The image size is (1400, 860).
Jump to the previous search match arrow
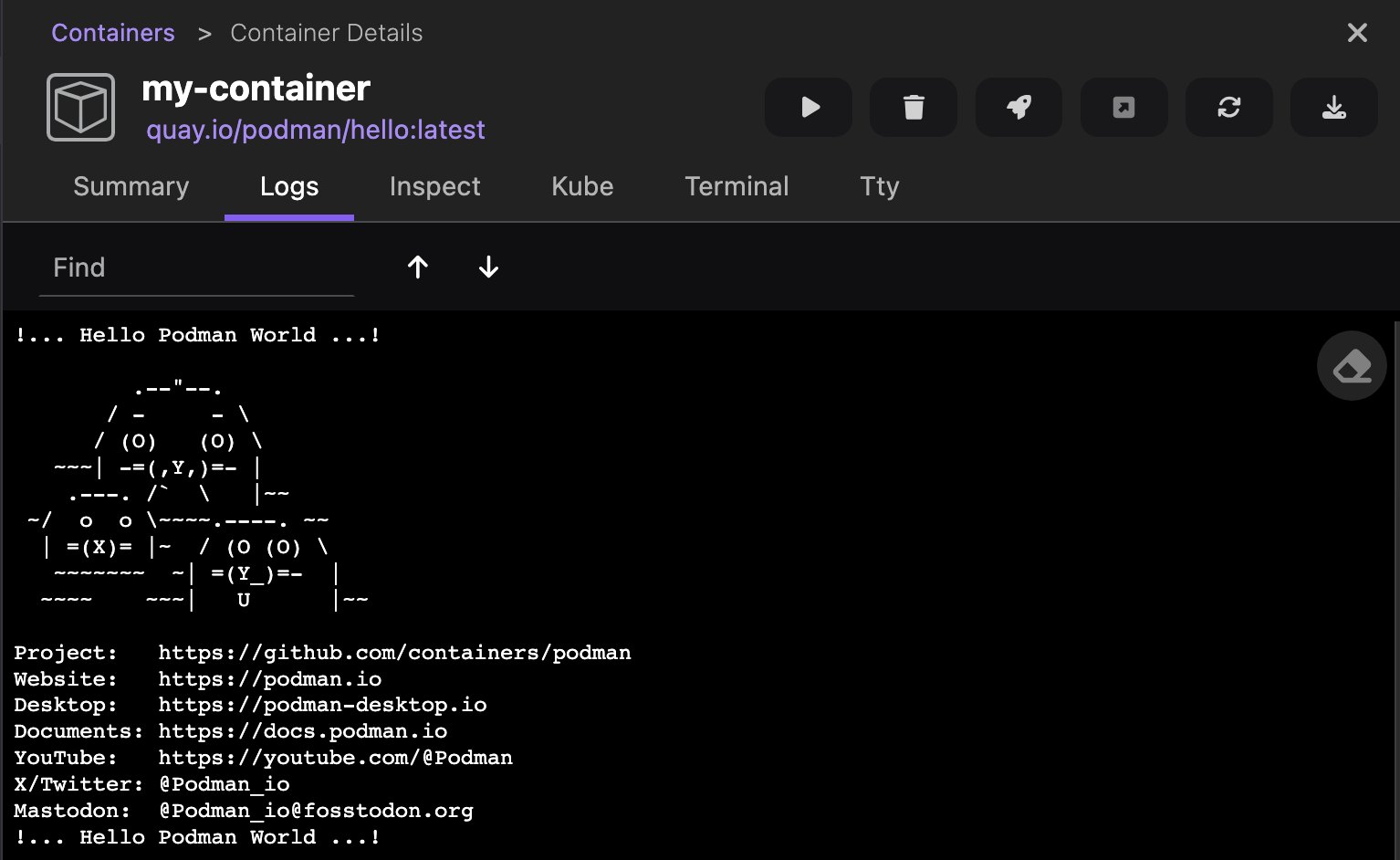(x=418, y=267)
